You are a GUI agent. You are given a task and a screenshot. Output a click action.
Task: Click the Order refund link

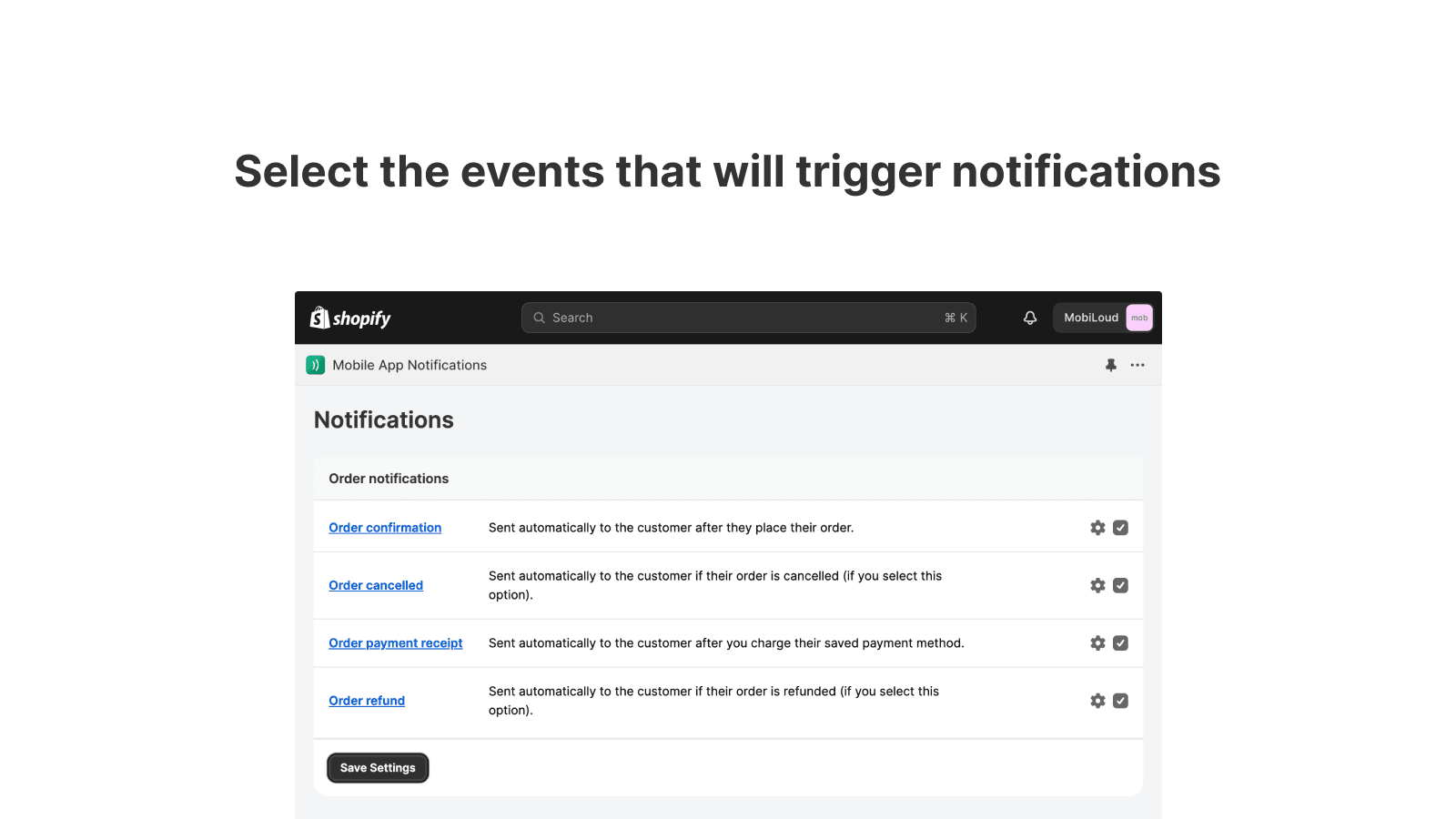(367, 701)
